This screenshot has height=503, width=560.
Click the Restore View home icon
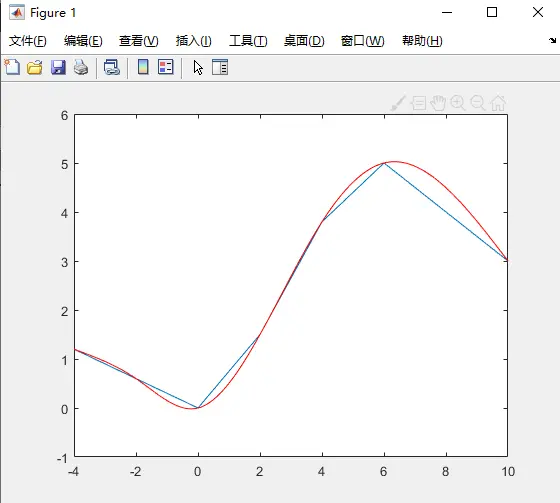pyautogui.click(x=498, y=103)
